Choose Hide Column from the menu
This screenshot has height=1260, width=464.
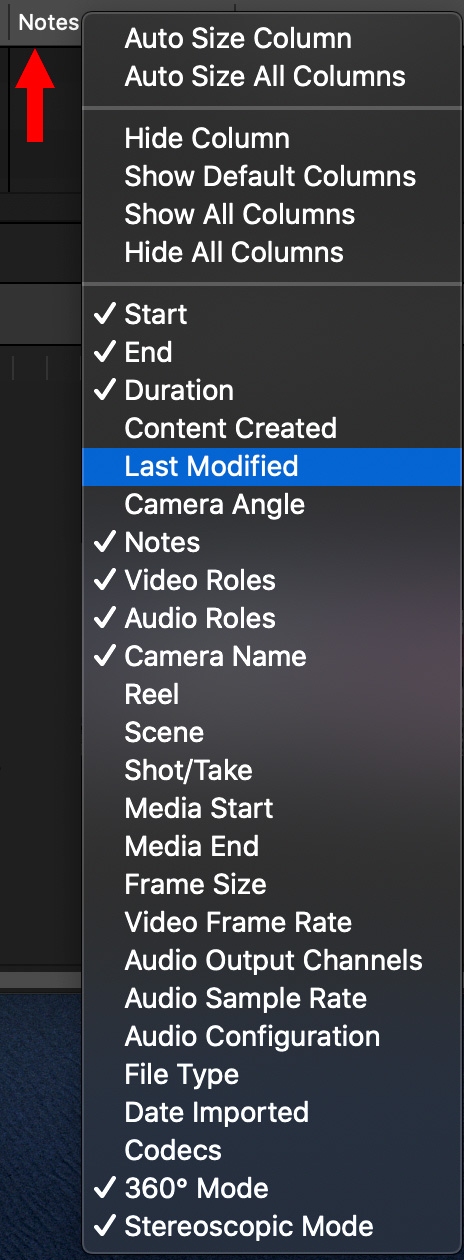click(272, 139)
